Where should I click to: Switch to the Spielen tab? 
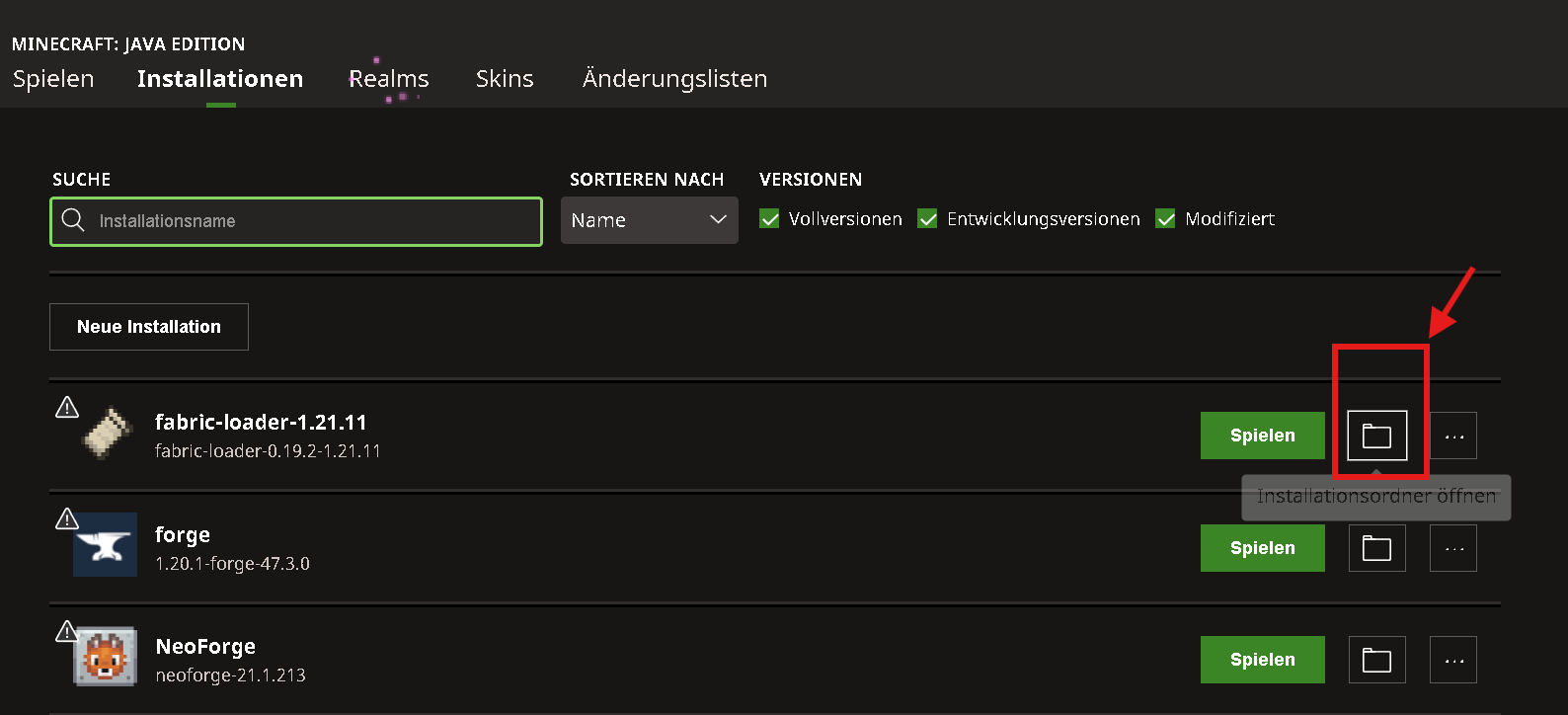(53, 79)
